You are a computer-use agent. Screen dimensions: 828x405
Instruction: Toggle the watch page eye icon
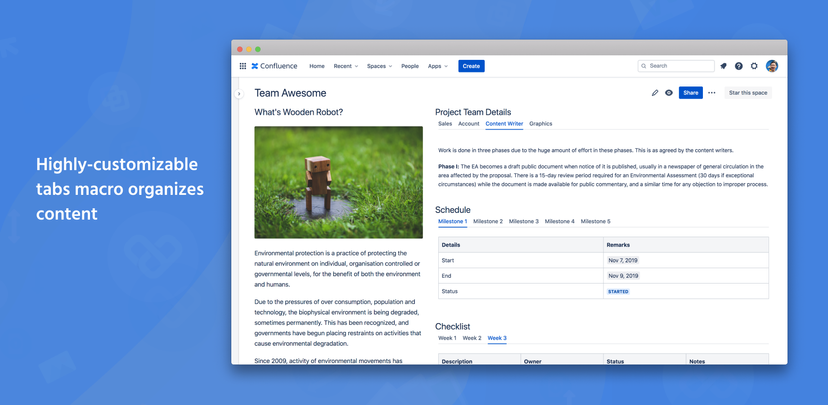point(669,93)
